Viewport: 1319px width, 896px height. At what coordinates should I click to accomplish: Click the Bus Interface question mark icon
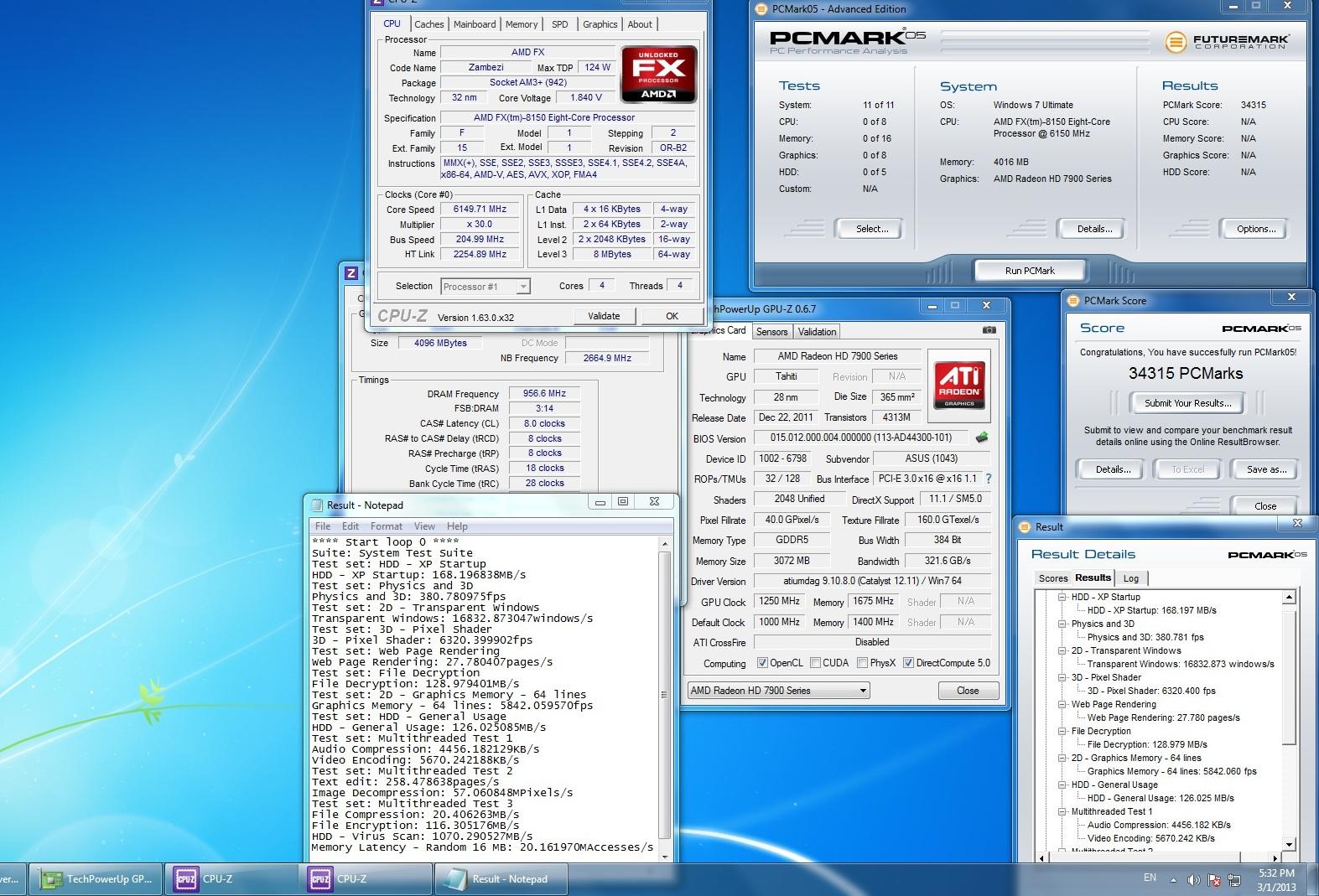point(989,479)
